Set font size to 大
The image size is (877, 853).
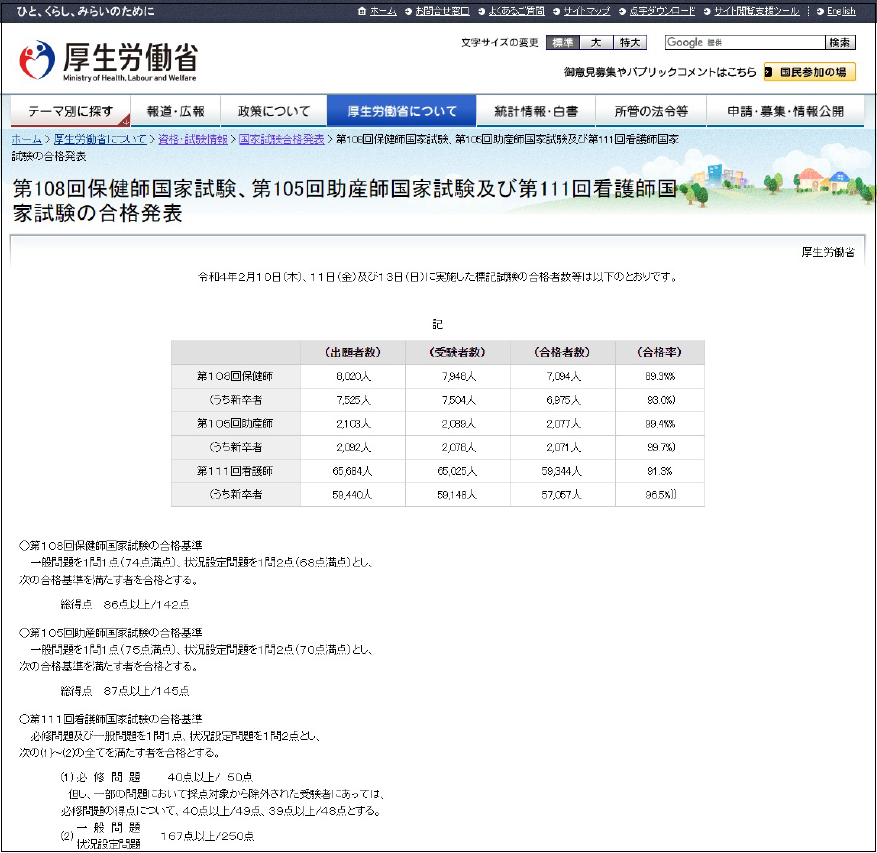[x=595, y=42]
